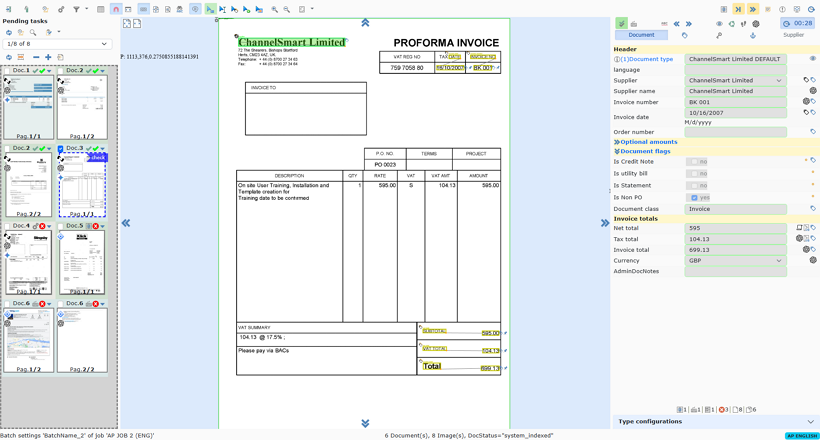Toggle the Is Non PO switch
Image resolution: width=820 pixels, height=440 pixels.
pos(698,198)
